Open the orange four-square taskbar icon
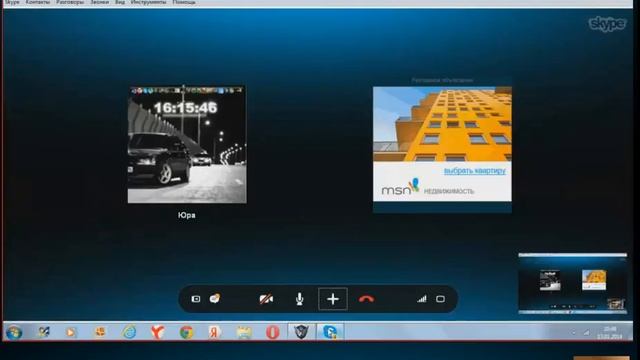The height and width of the screenshot is (360, 640). tap(100, 332)
